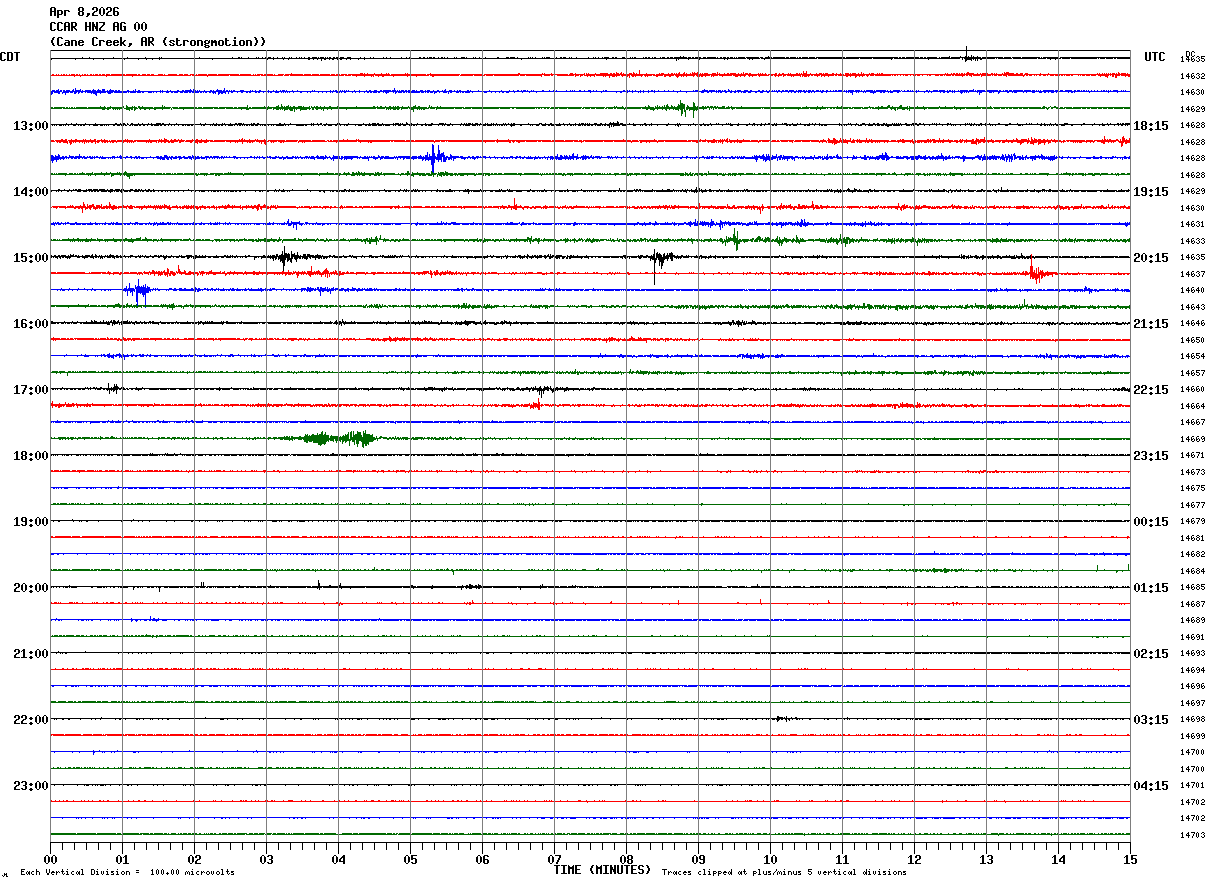Viewport: 1210px width, 886px height.
Task: Click the TIME (MINUTES) axis title
Action: coord(601,870)
